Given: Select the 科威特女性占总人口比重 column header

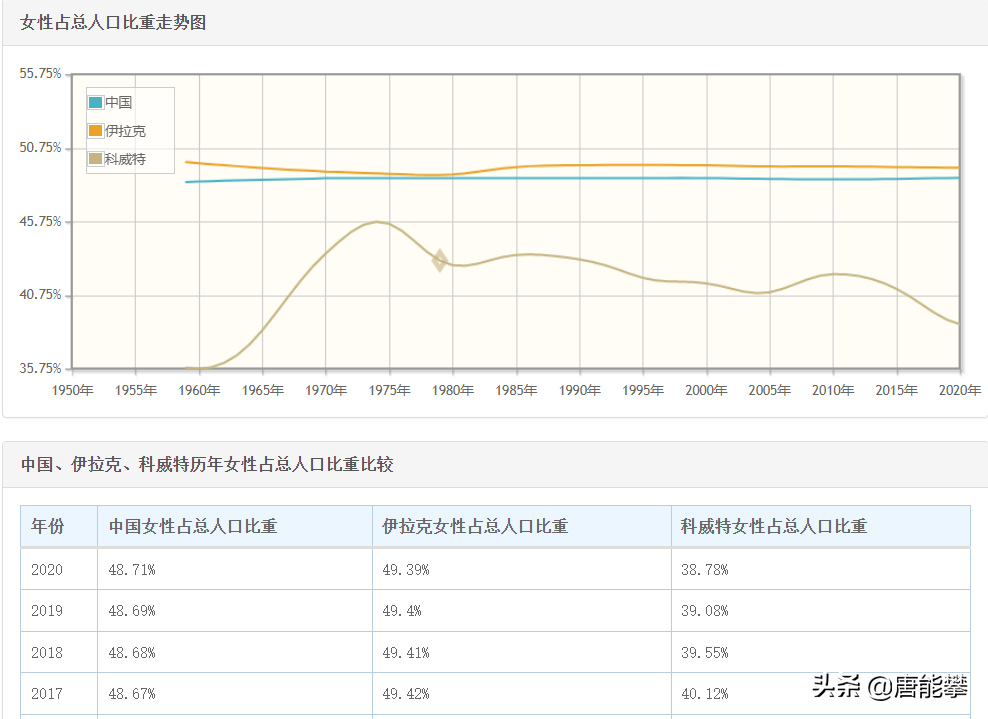Looking at the screenshot, I should point(774,526).
